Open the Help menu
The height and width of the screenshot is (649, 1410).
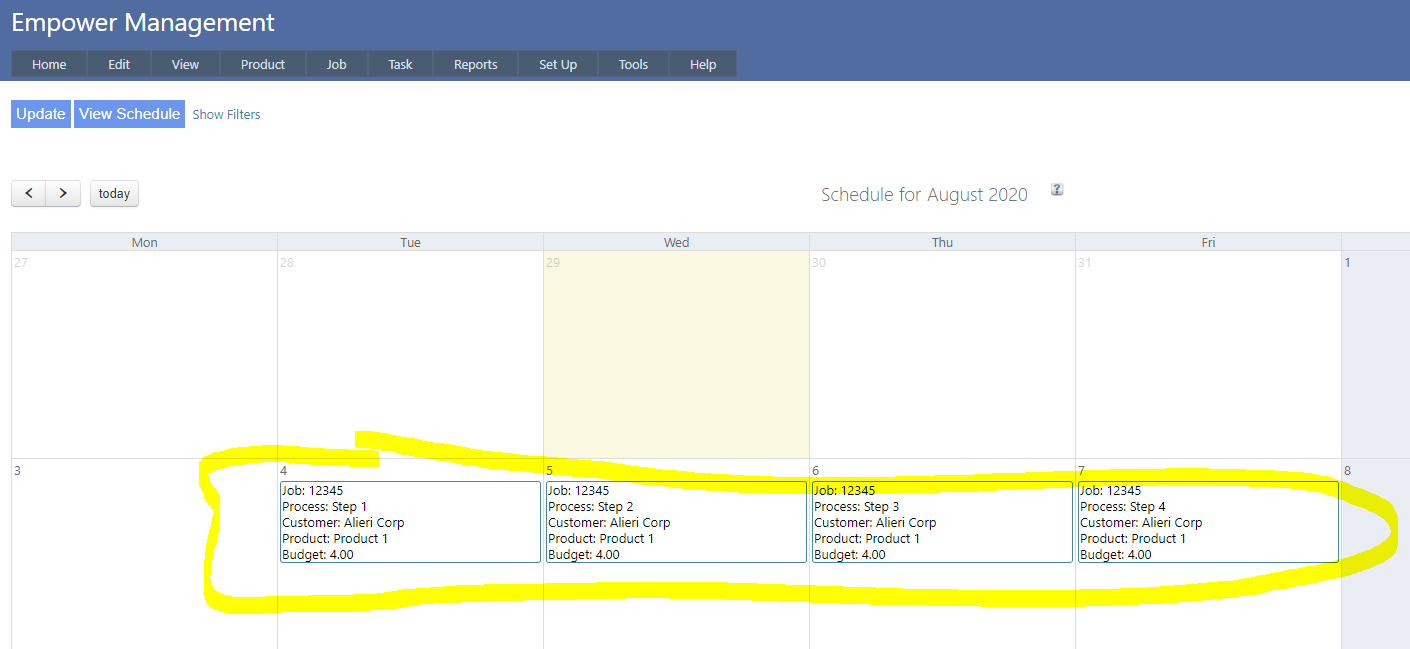pyautogui.click(x=703, y=64)
